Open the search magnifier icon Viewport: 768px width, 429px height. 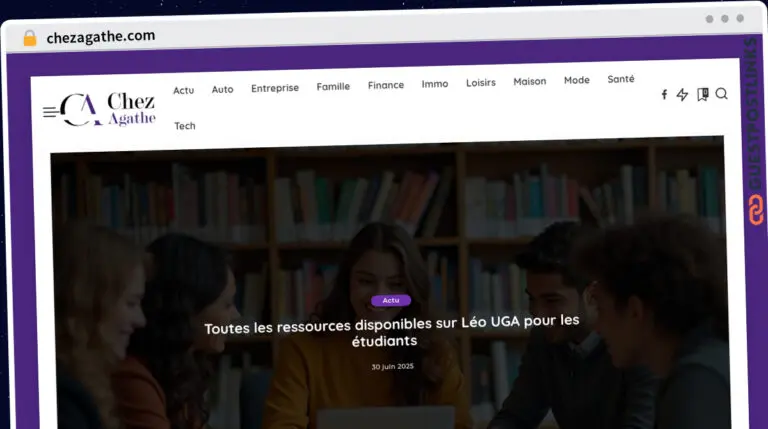click(721, 94)
